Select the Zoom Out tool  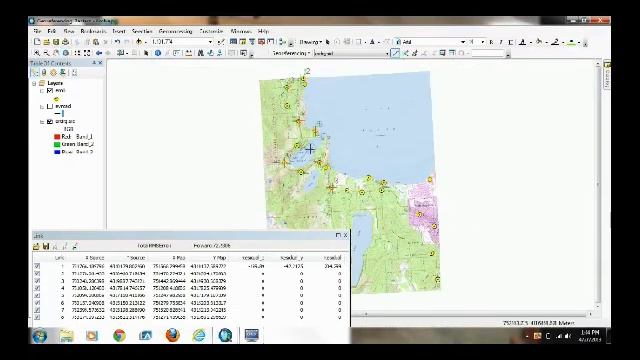46,53
